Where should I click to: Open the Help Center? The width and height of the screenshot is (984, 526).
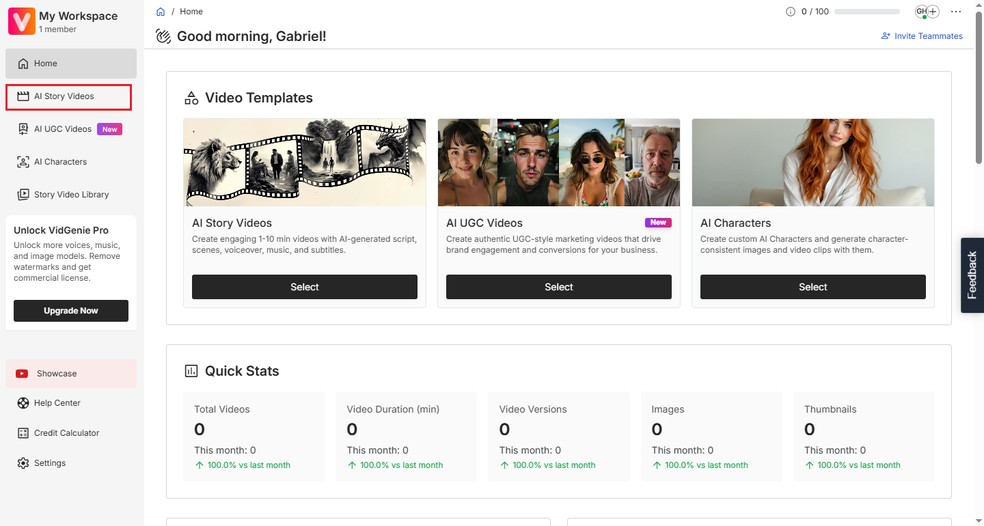(57, 403)
